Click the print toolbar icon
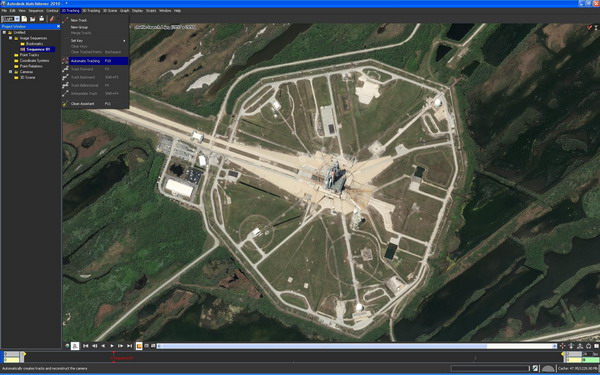The height and width of the screenshot is (375, 600). (x=42, y=19)
